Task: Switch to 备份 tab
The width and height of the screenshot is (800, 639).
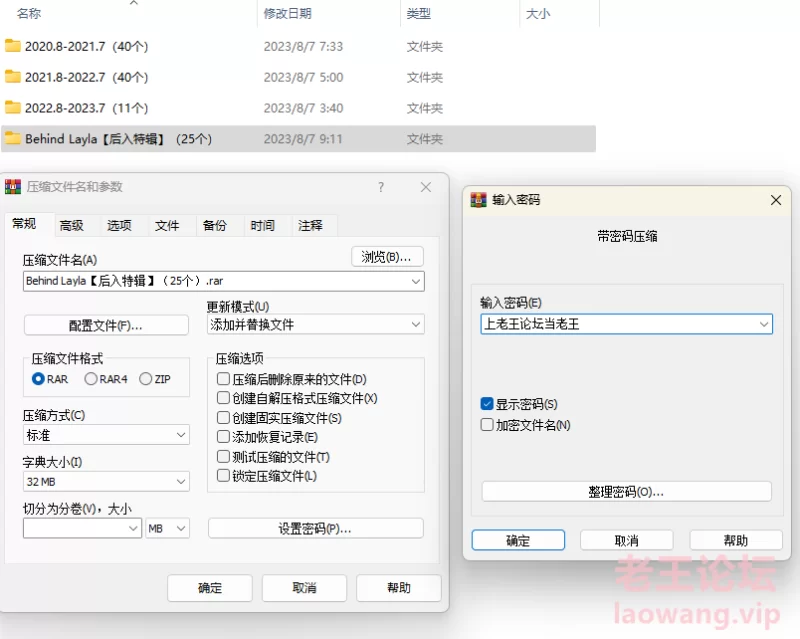Action: tap(215, 226)
